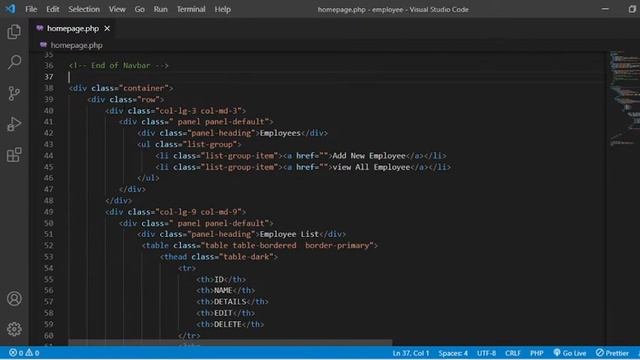Open the Edit menu
The width and height of the screenshot is (640, 360).
[53, 9]
